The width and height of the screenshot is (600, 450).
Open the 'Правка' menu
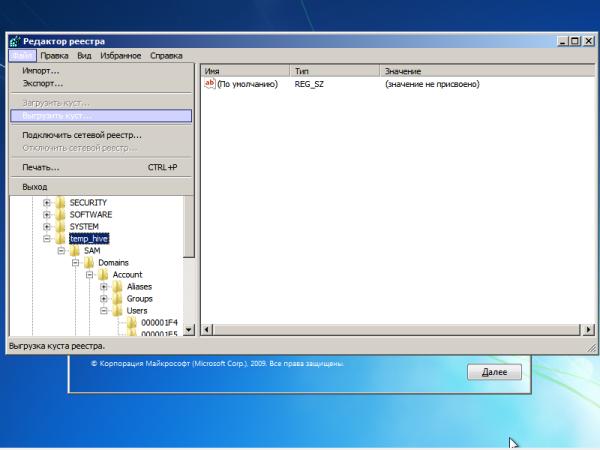pos(54,56)
